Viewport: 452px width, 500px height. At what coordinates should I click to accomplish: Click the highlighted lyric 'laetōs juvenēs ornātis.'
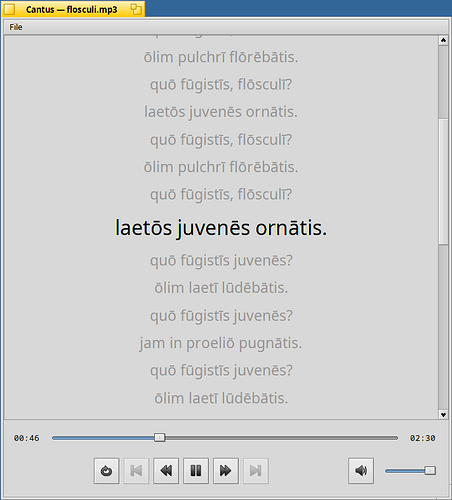click(221, 228)
